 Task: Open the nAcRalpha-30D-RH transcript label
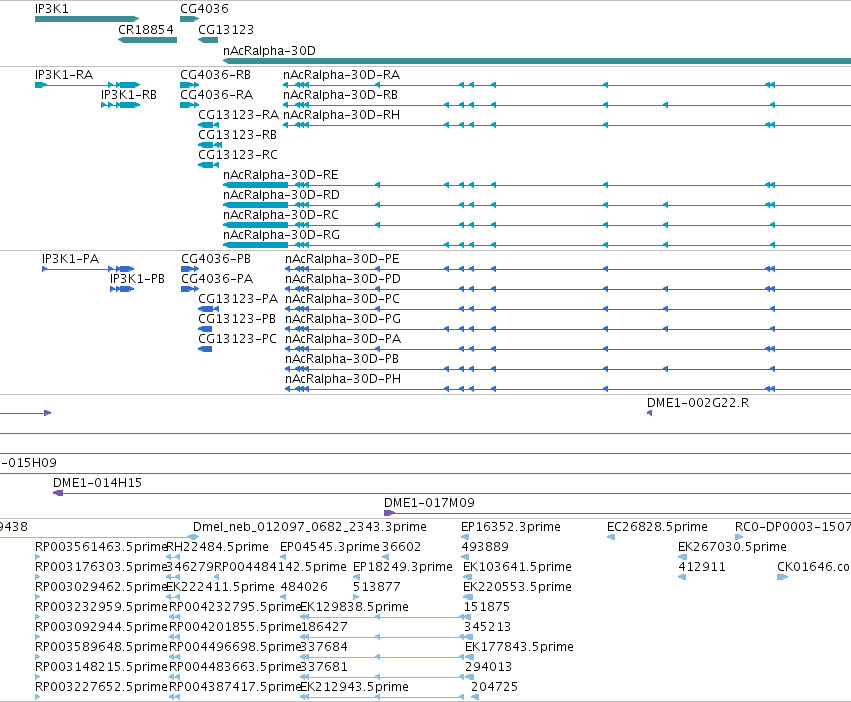(341, 115)
